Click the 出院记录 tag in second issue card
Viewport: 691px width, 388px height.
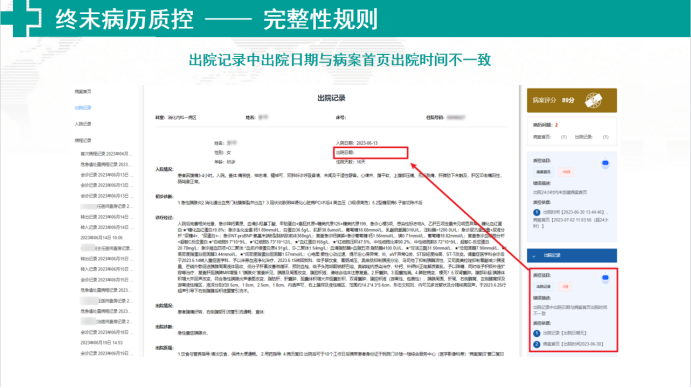[543, 287]
